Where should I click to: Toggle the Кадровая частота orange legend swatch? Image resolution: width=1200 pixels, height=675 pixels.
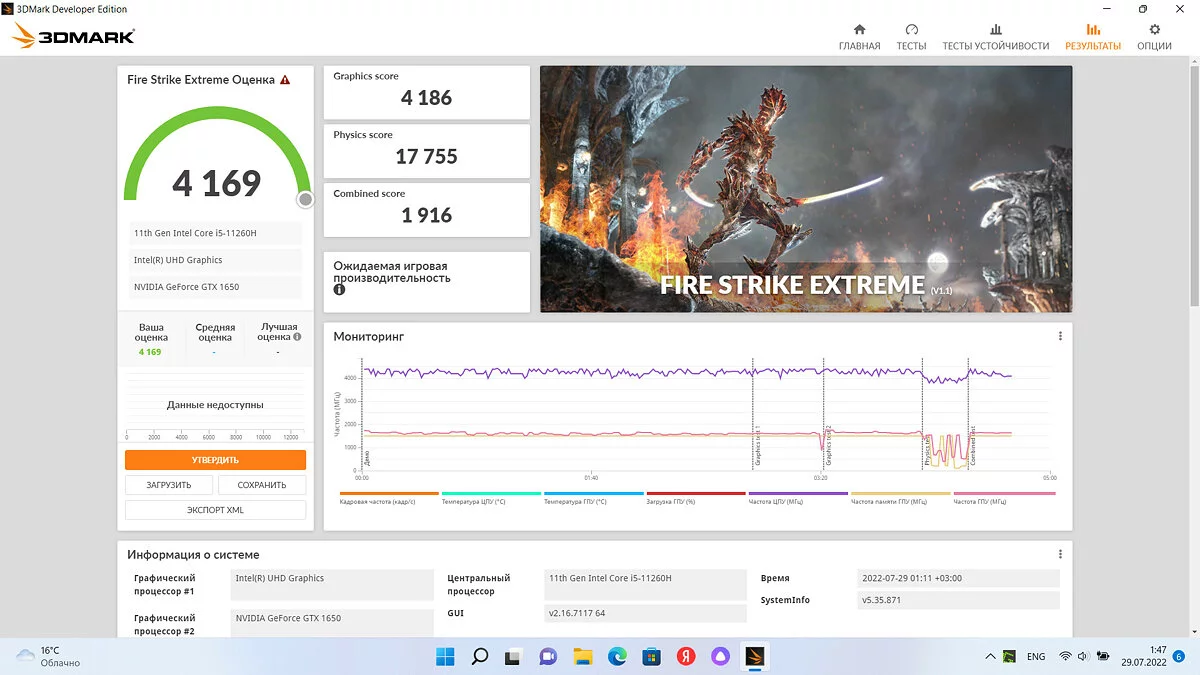pyautogui.click(x=389, y=494)
